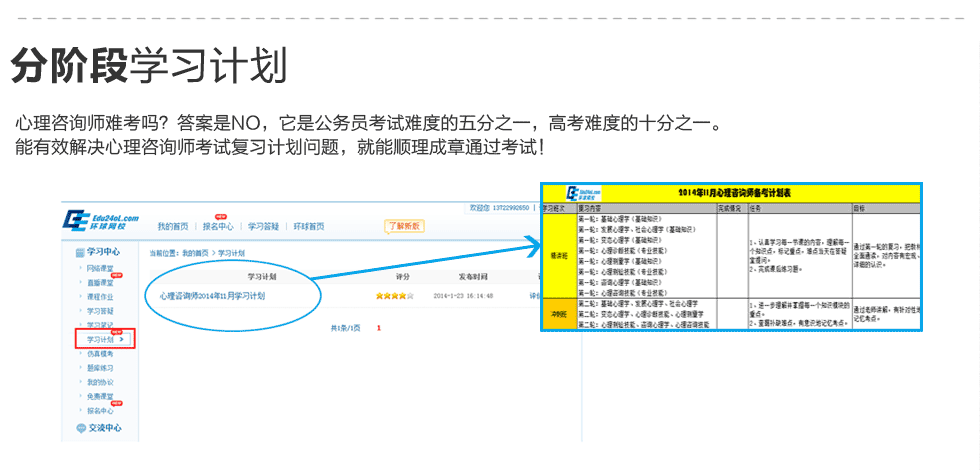Screen dimensions: 980x470
Task: Click the 交流中心 chat bubble icon
Action: (x=81, y=427)
